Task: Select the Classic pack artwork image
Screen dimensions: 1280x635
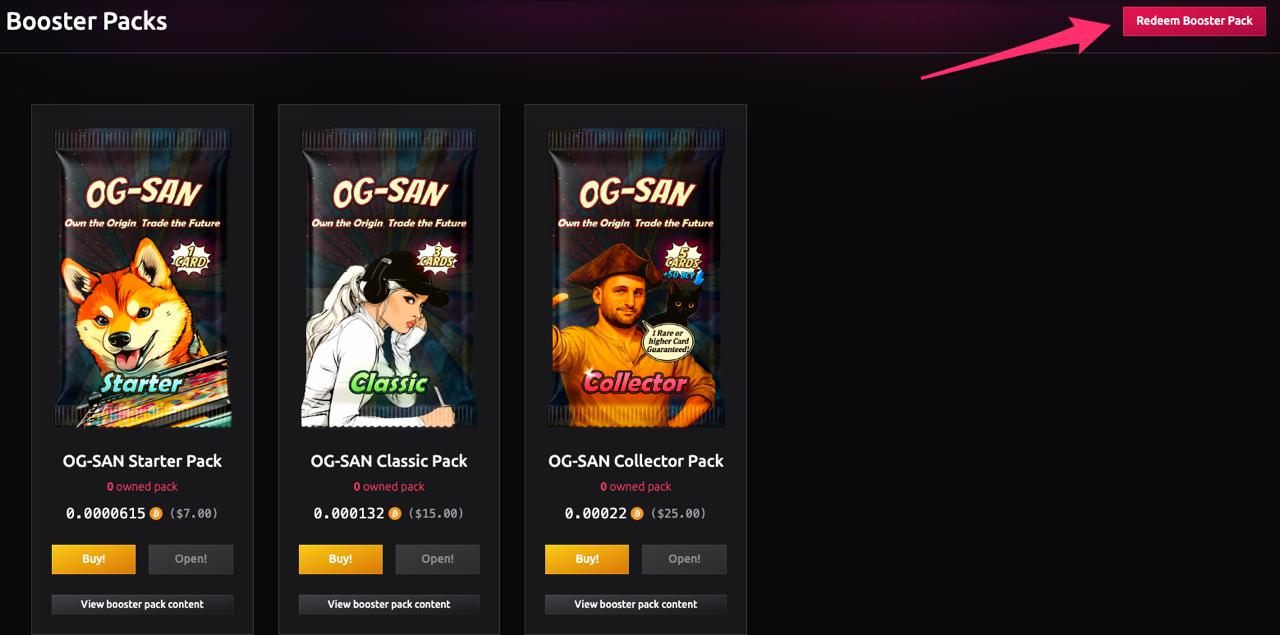Action: (x=389, y=277)
